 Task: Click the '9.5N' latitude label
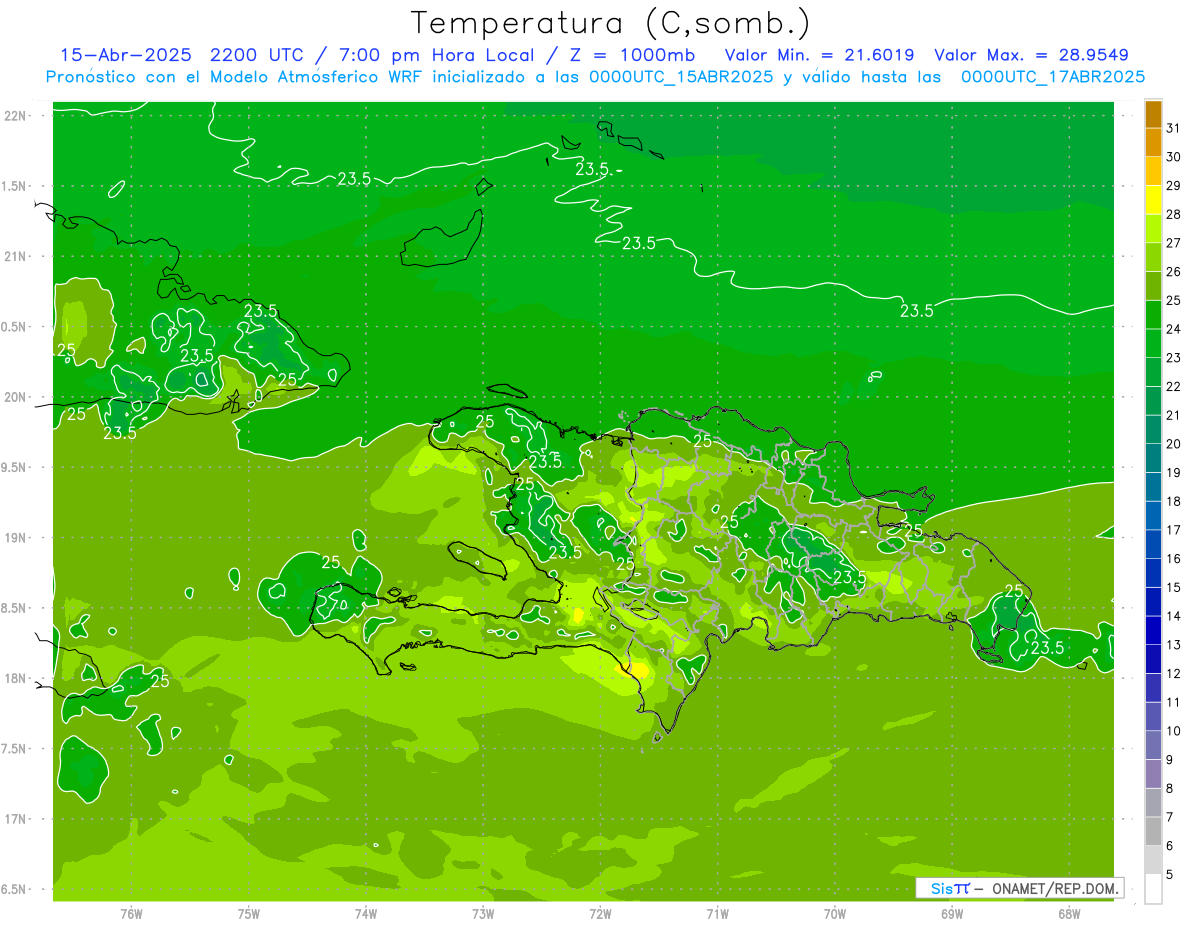coord(14,467)
